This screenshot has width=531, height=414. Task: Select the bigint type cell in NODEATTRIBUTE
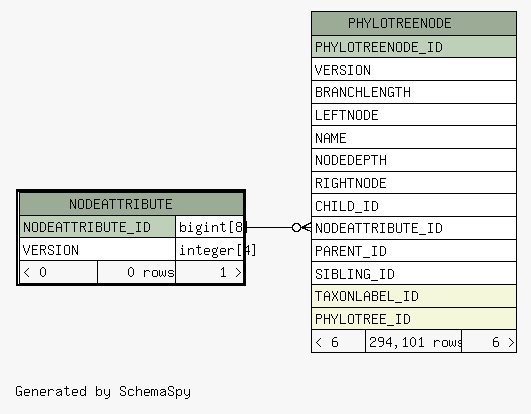click(210, 227)
